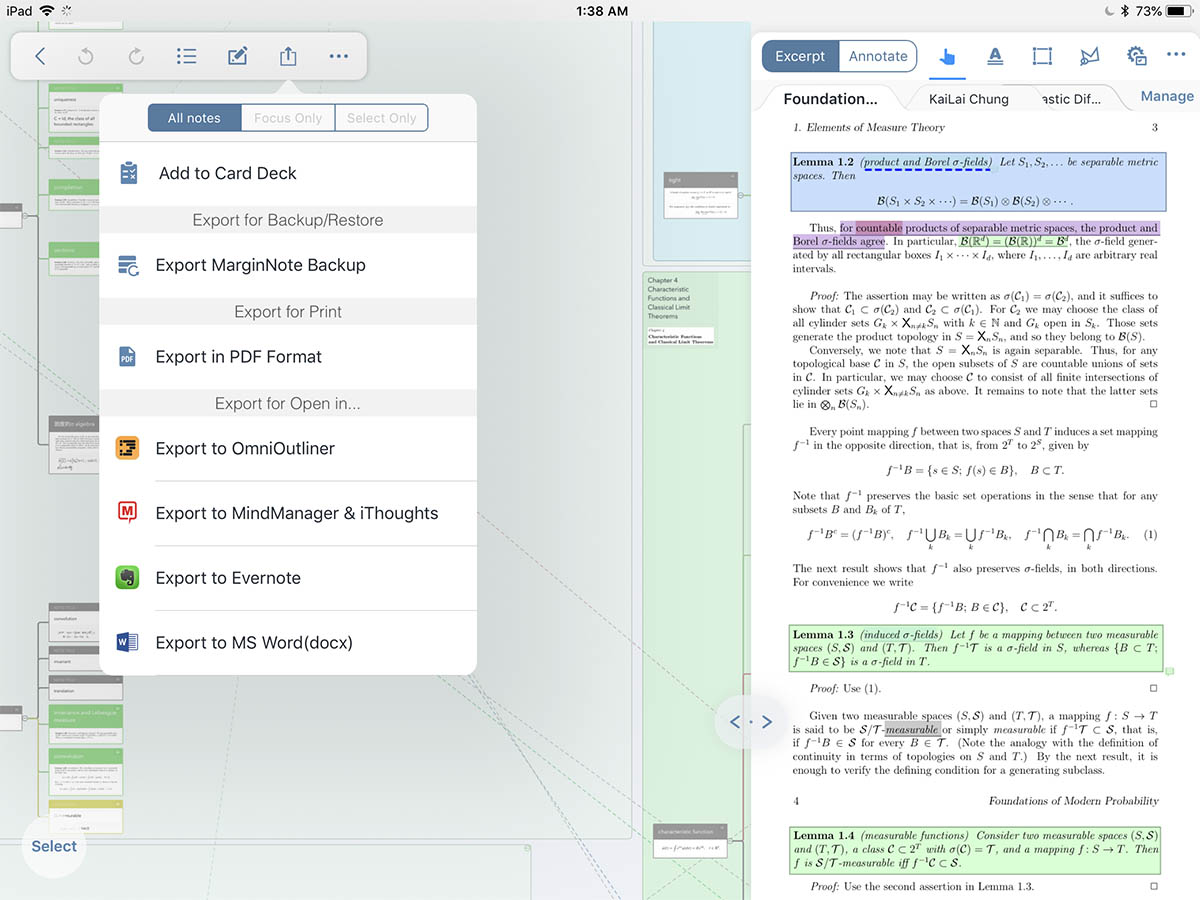
Task: Tap the Lemma 1.4 green excerpt box
Action: click(975, 849)
